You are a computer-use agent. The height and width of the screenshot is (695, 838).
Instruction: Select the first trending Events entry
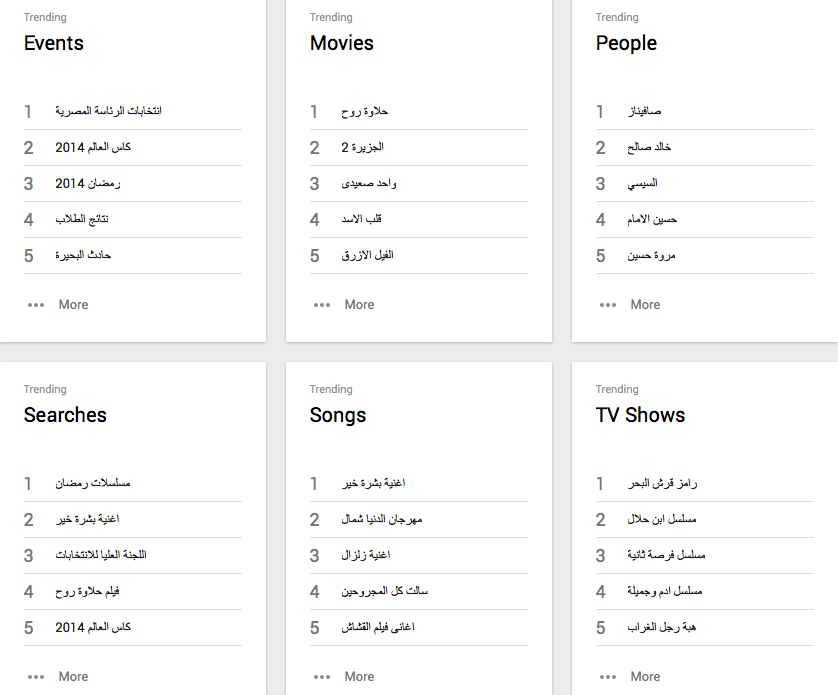coord(108,111)
